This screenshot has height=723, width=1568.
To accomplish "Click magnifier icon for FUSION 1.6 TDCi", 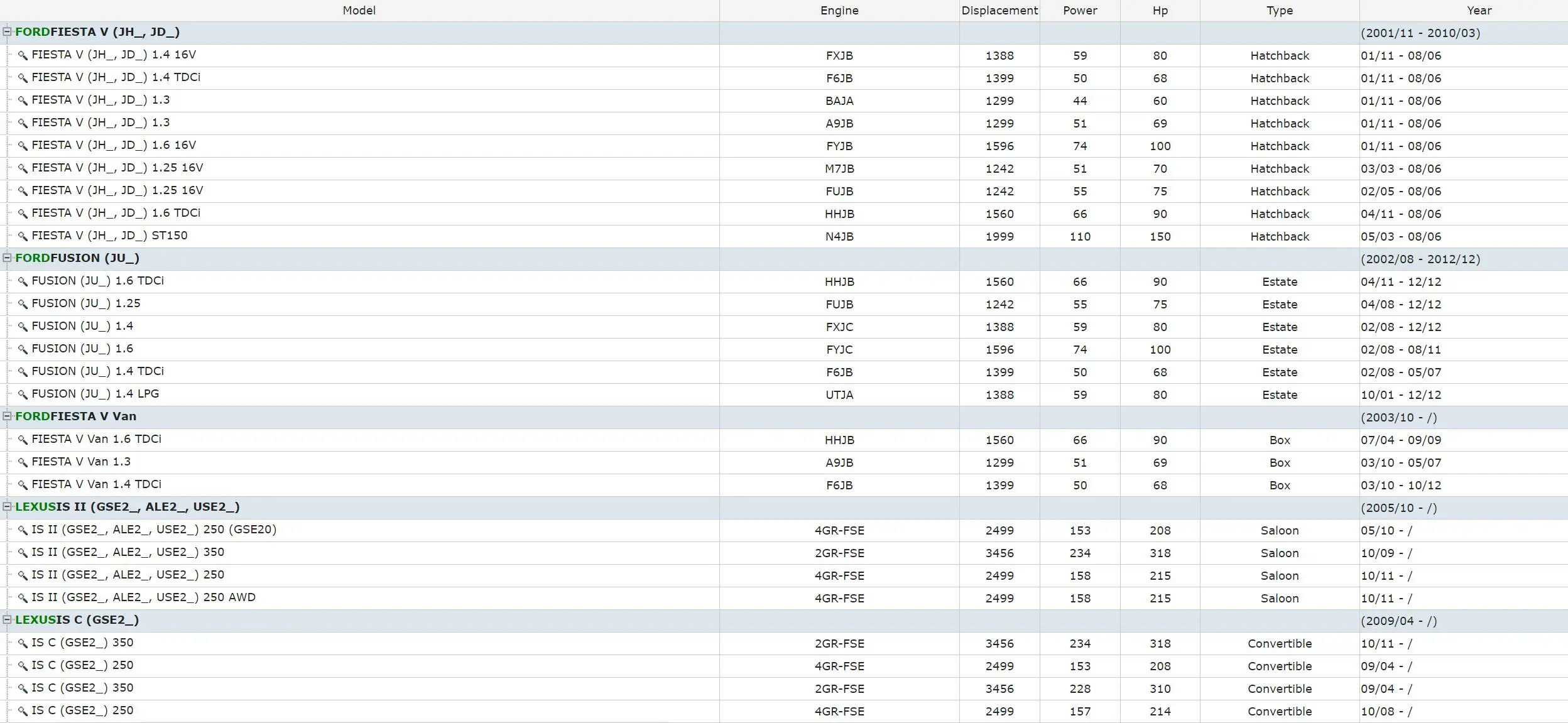I will click(23, 281).
